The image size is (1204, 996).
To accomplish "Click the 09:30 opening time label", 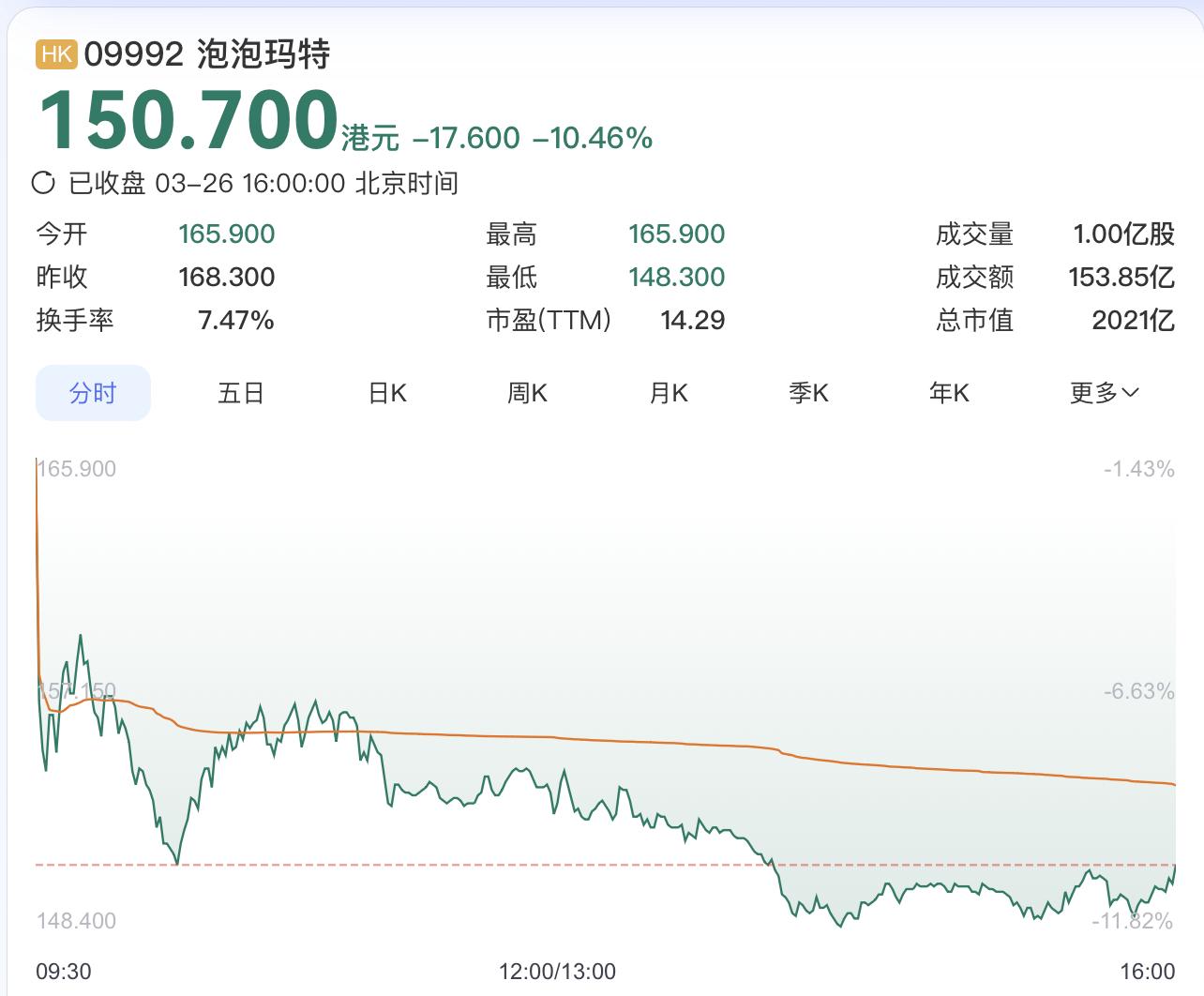I will point(64,972).
